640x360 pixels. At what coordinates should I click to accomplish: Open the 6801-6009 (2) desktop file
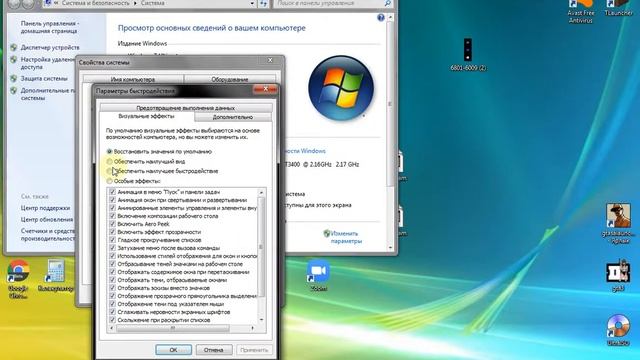tap(468, 54)
